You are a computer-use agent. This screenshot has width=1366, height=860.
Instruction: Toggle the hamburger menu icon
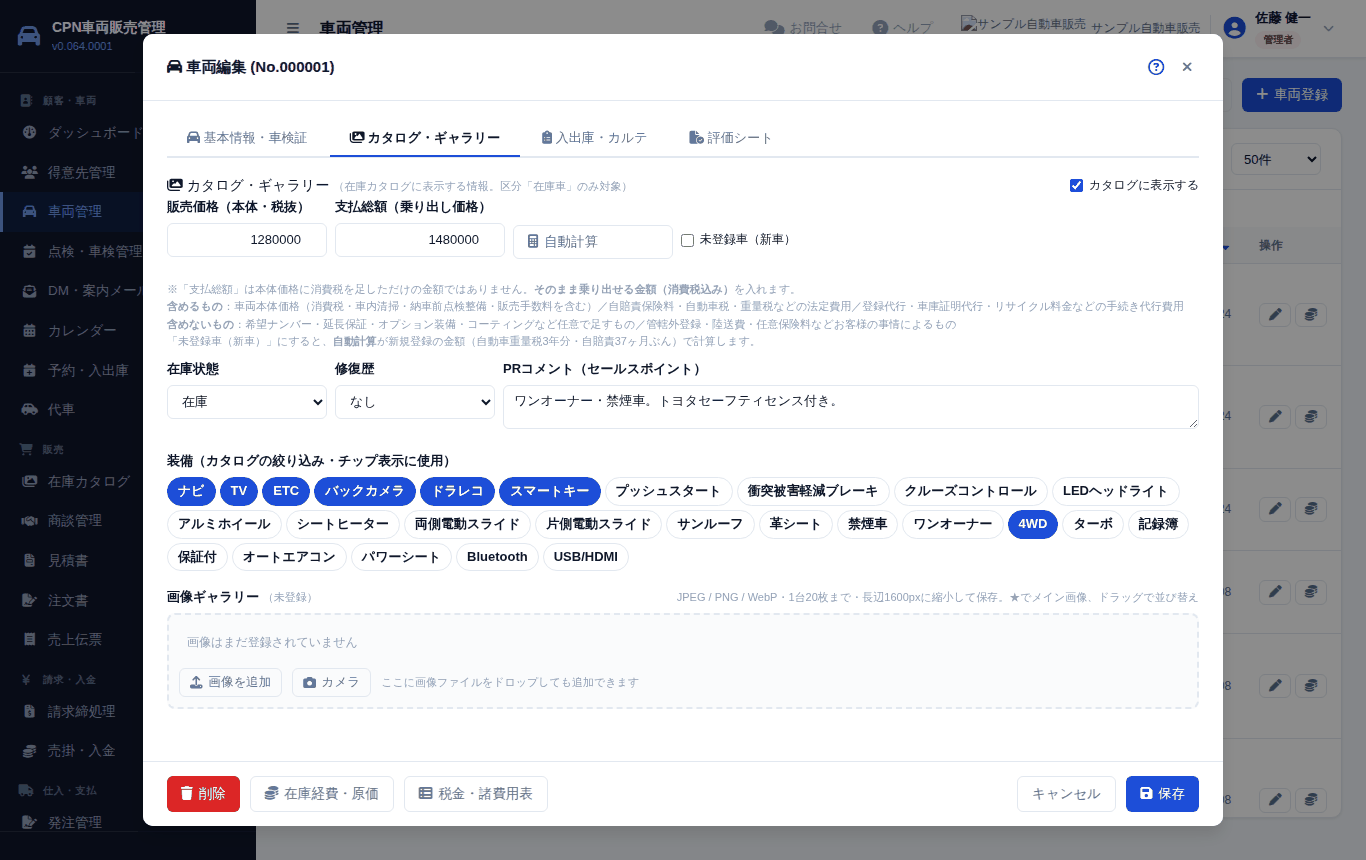[292, 28]
